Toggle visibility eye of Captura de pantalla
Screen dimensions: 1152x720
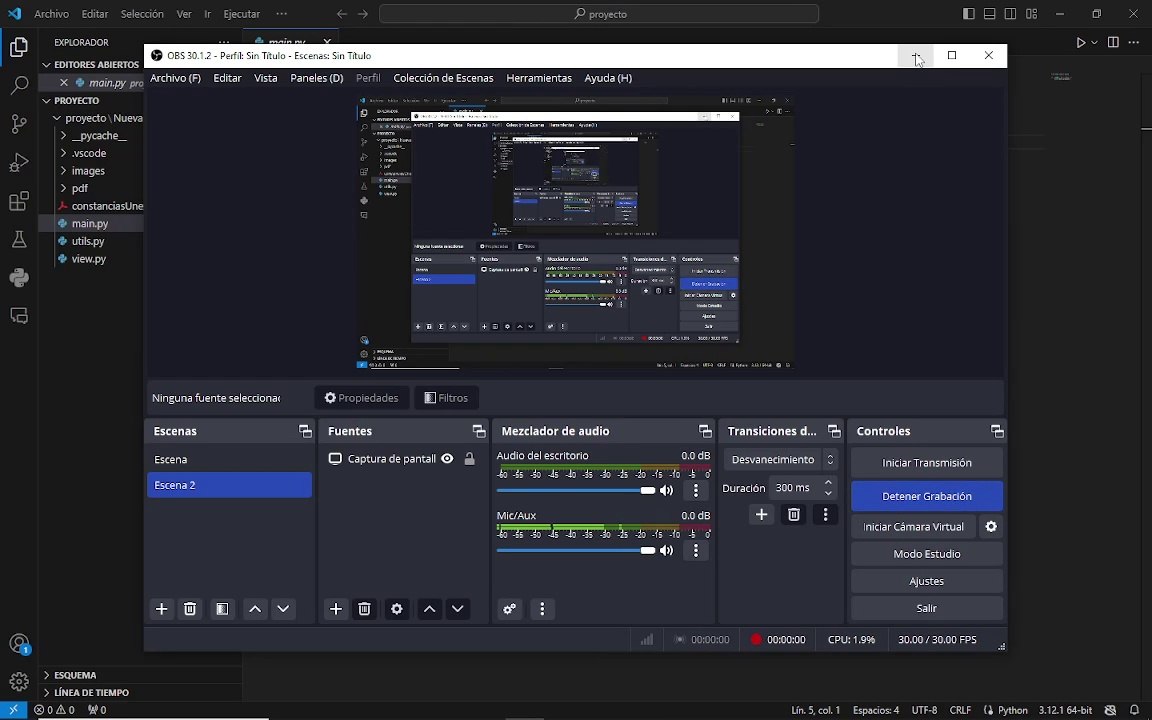click(x=447, y=459)
